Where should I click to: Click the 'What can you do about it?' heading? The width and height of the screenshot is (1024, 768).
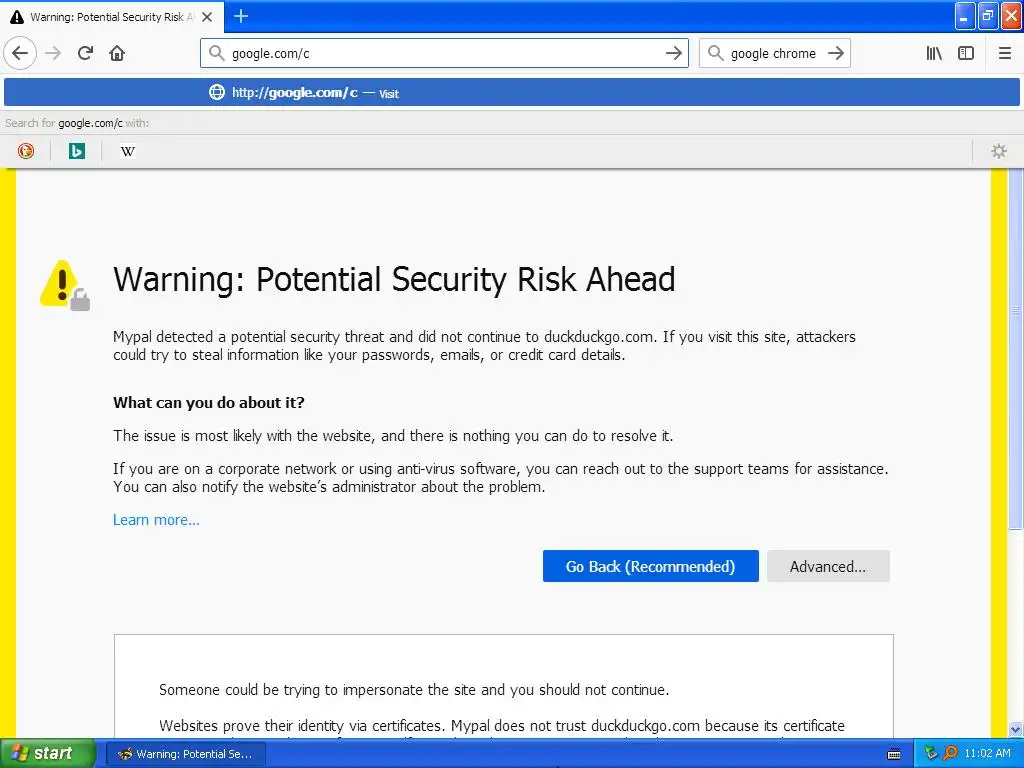(x=209, y=402)
